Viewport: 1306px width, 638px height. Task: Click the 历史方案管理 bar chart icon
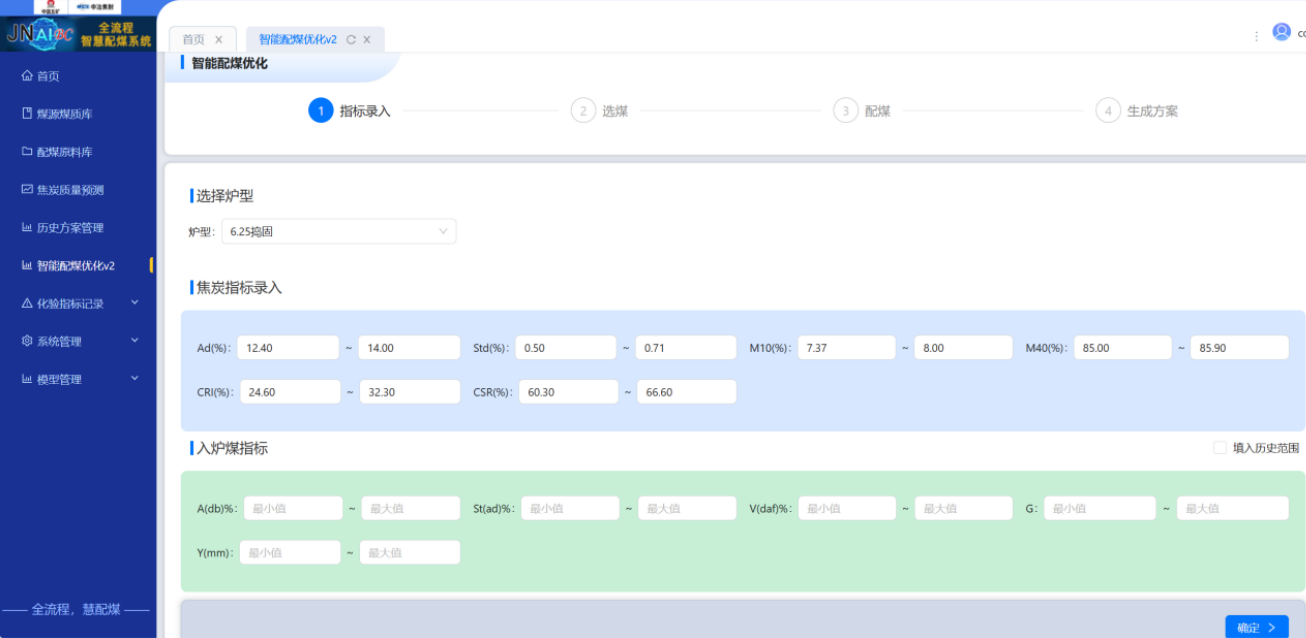27,228
